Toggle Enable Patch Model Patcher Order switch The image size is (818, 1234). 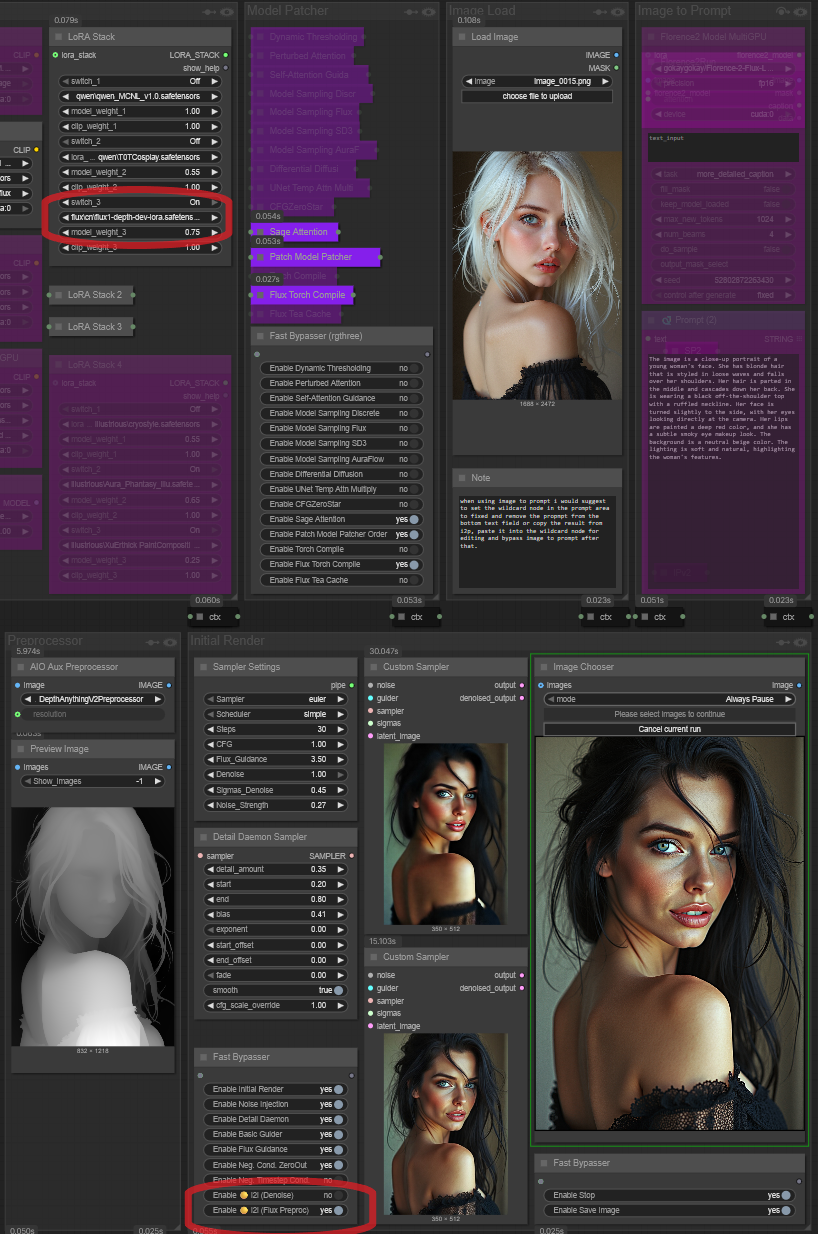click(414, 534)
